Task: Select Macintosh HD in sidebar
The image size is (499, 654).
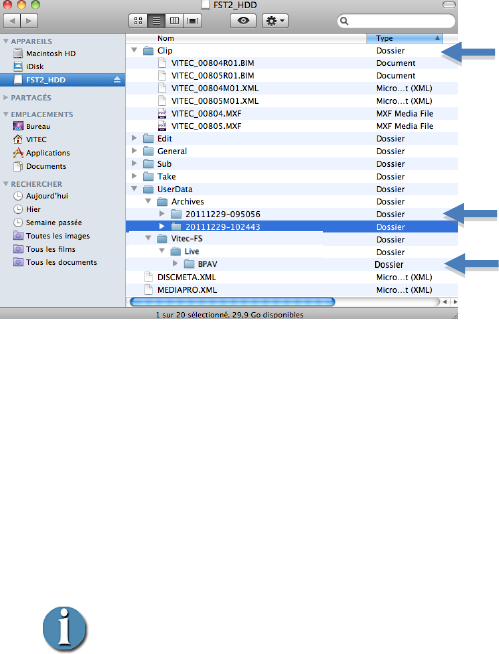Action: click(x=51, y=53)
